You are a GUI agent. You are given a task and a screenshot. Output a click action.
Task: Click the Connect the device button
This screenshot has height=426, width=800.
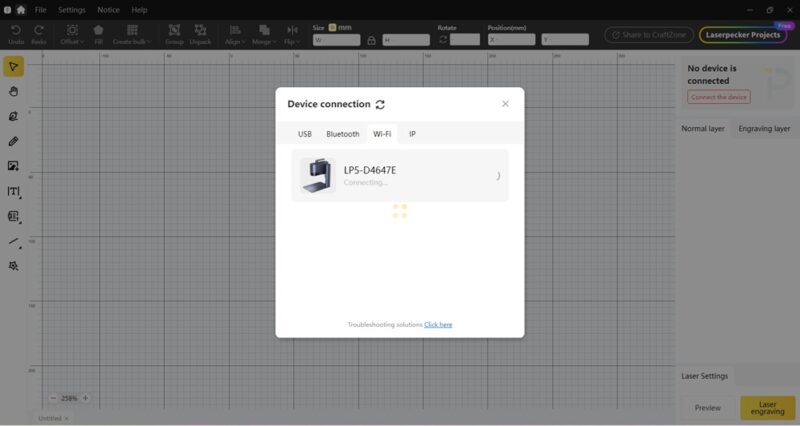pos(718,97)
